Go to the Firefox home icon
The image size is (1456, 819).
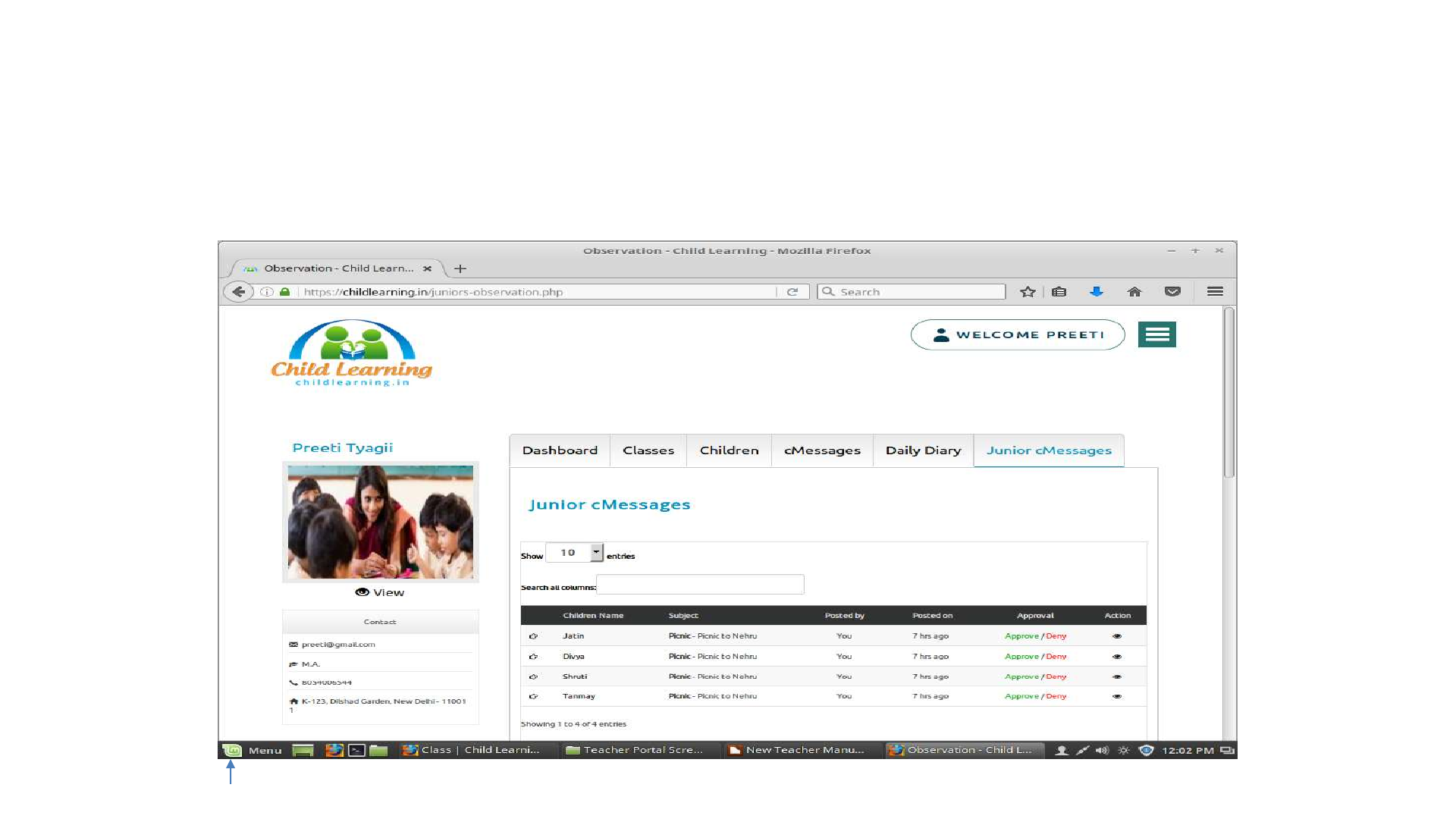click(x=1134, y=292)
